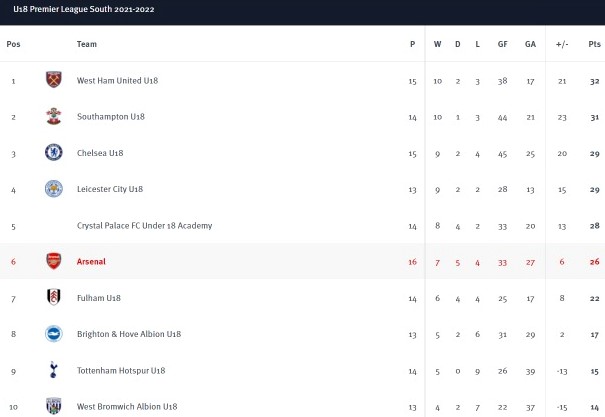Select the Fulham badge icon
The image size is (605, 417).
point(54,297)
